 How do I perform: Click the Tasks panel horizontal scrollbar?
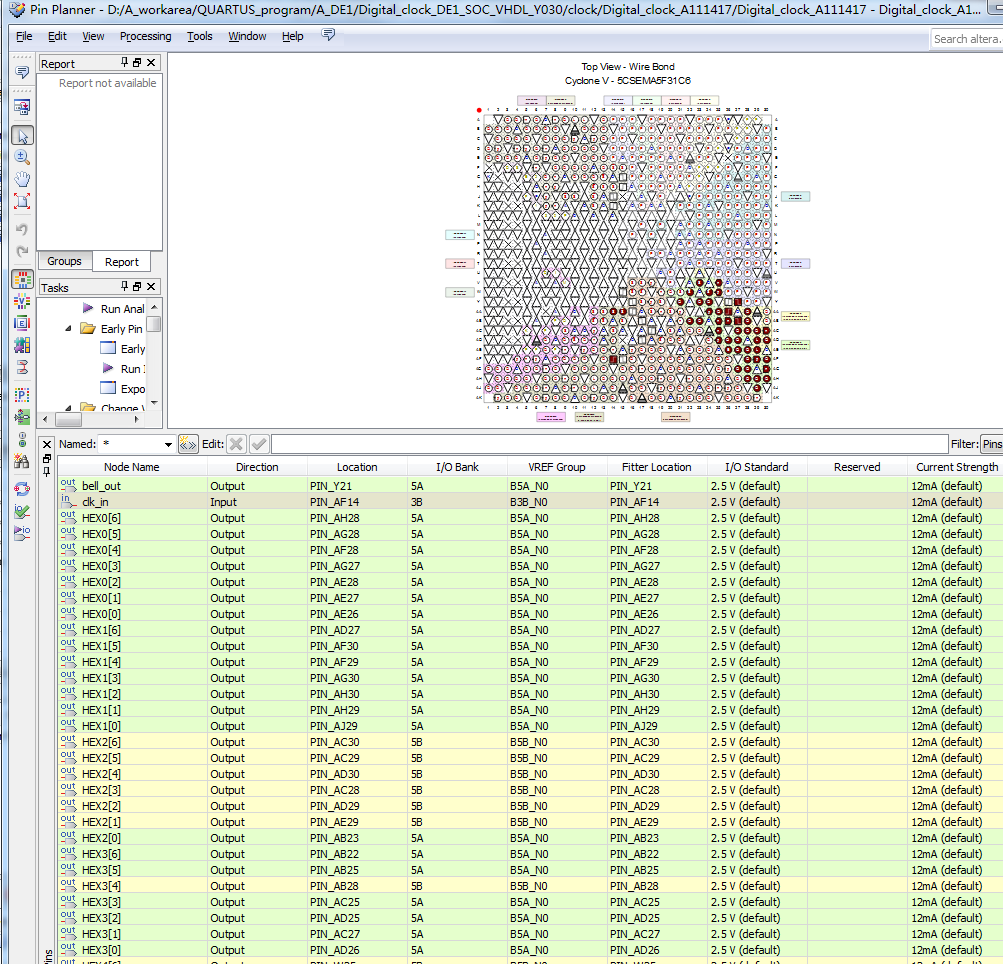pos(90,420)
